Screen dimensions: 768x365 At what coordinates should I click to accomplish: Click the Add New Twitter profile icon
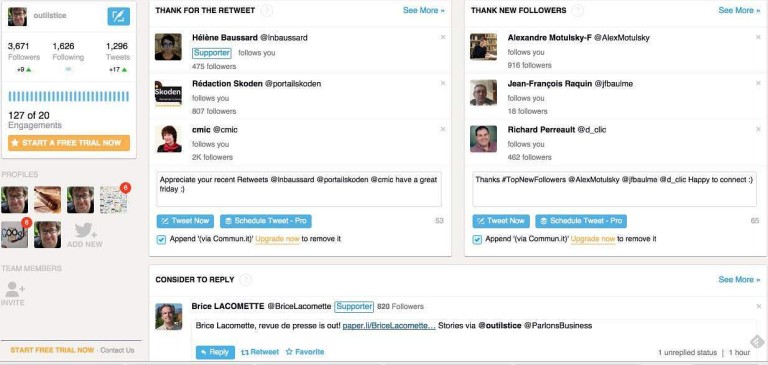click(85, 235)
